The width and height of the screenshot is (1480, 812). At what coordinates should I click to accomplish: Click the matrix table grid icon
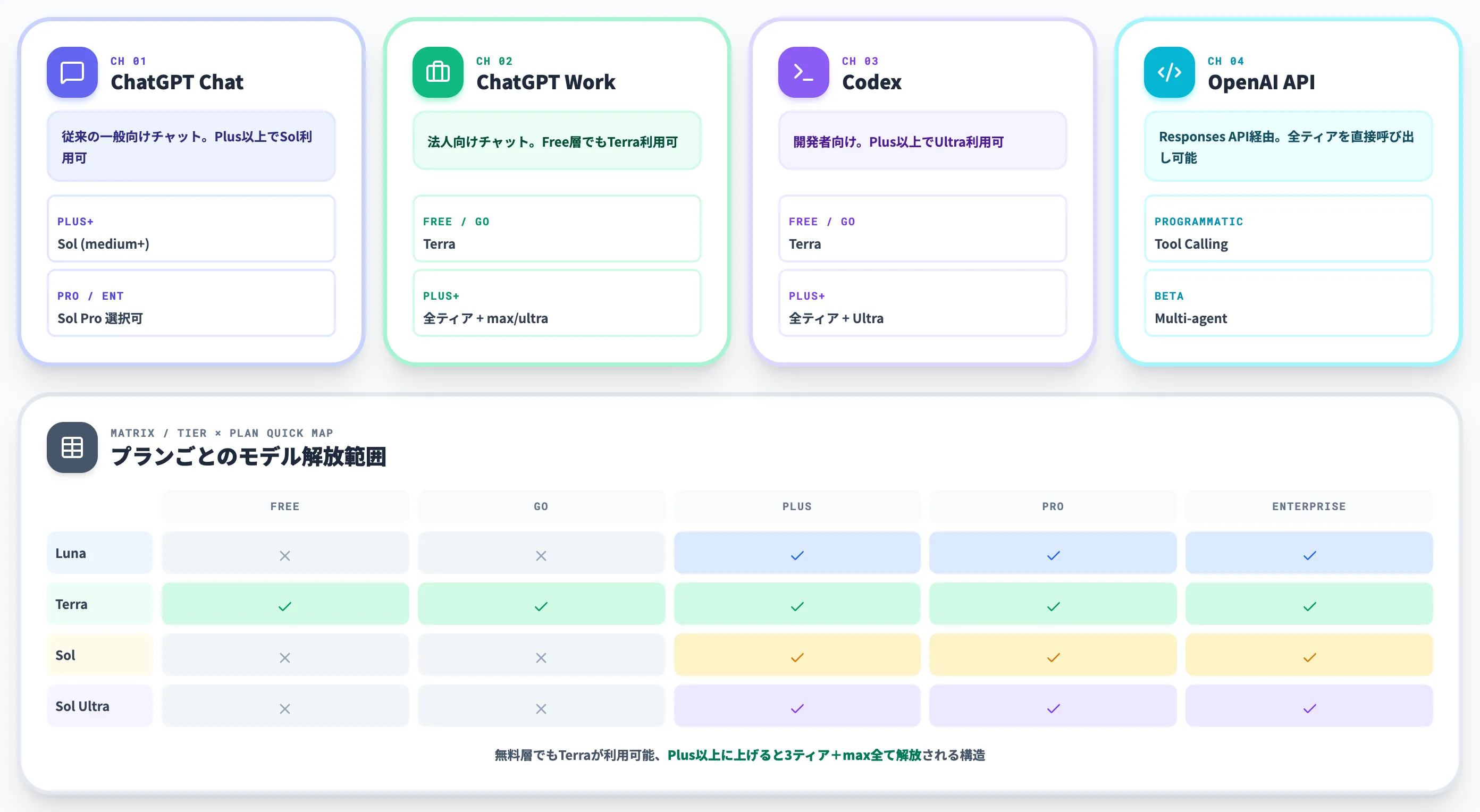point(72,447)
